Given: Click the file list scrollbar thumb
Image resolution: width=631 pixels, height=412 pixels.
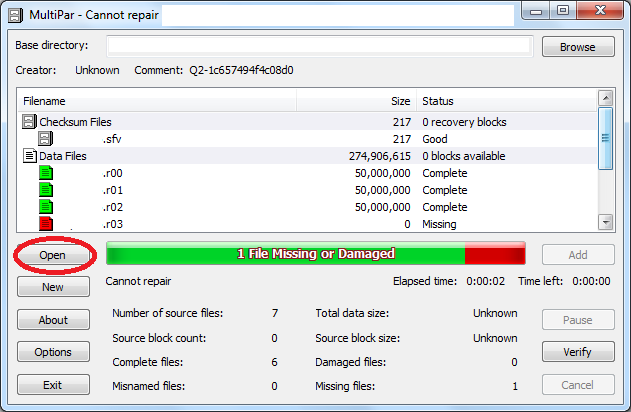Looking at the screenshot, I should pyautogui.click(x=606, y=138).
